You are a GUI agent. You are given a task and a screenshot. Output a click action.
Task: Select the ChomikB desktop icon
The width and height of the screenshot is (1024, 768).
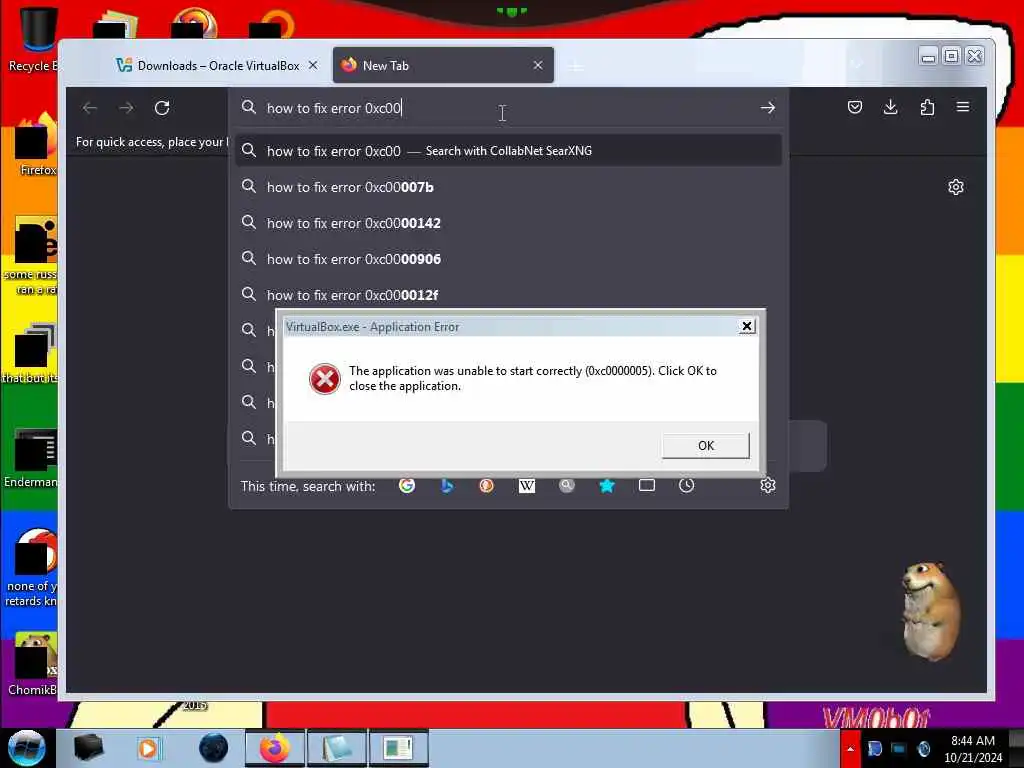(x=33, y=665)
